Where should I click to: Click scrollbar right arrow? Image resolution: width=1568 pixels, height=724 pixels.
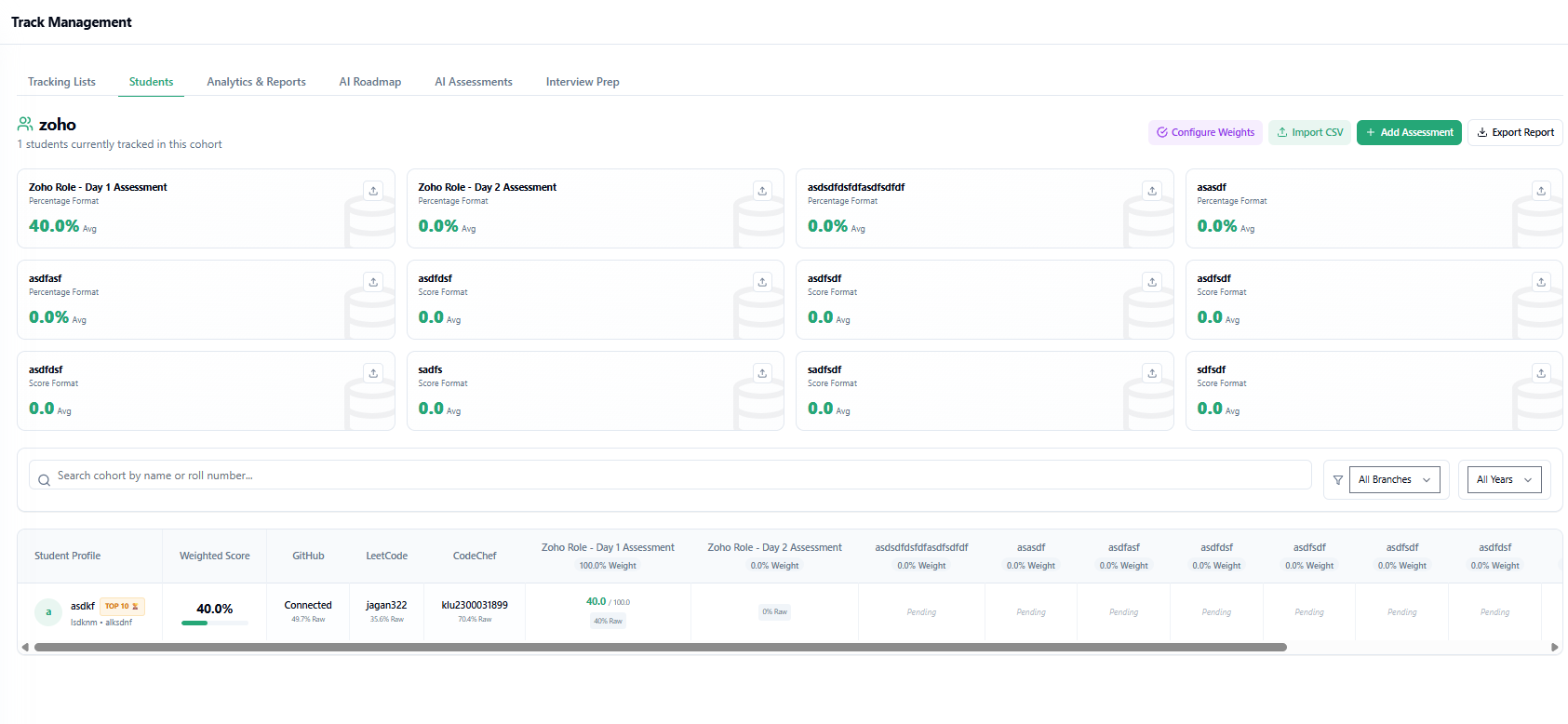(x=1554, y=647)
